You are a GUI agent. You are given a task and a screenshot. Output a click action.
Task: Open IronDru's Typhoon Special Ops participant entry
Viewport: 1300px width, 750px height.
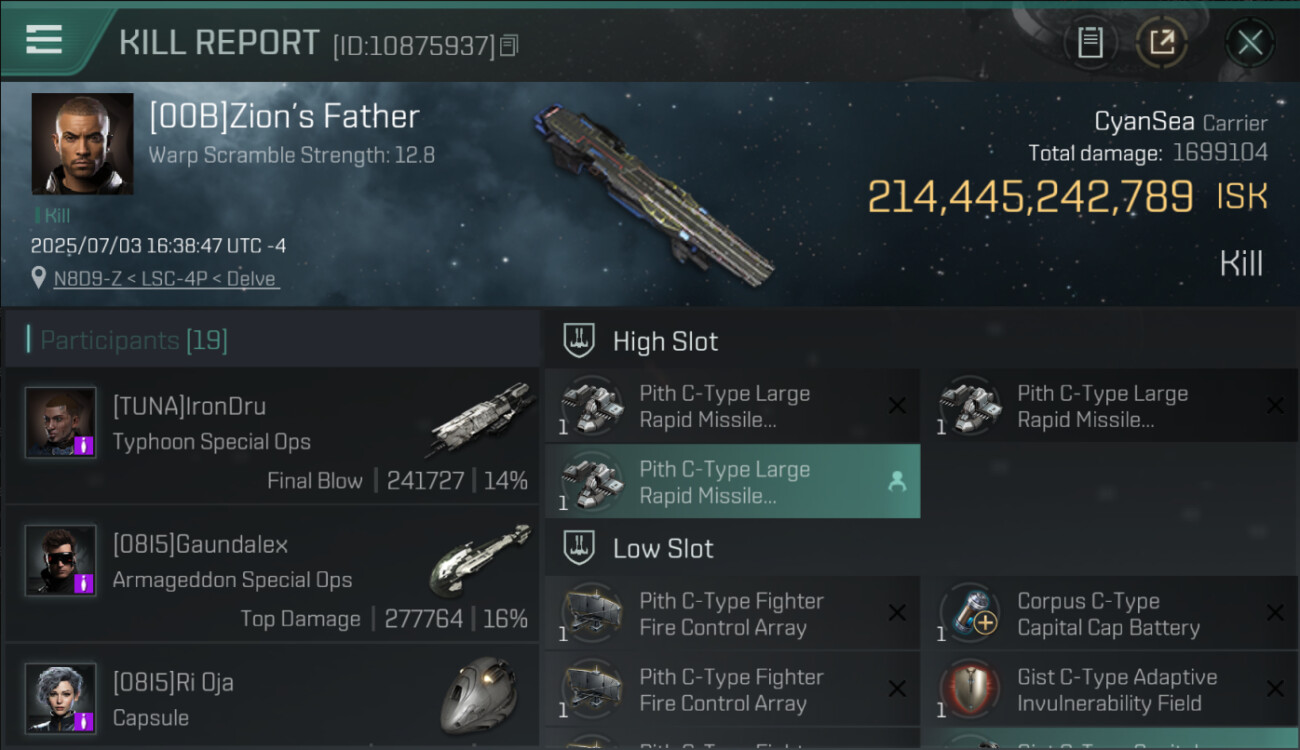[x=272, y=436]
